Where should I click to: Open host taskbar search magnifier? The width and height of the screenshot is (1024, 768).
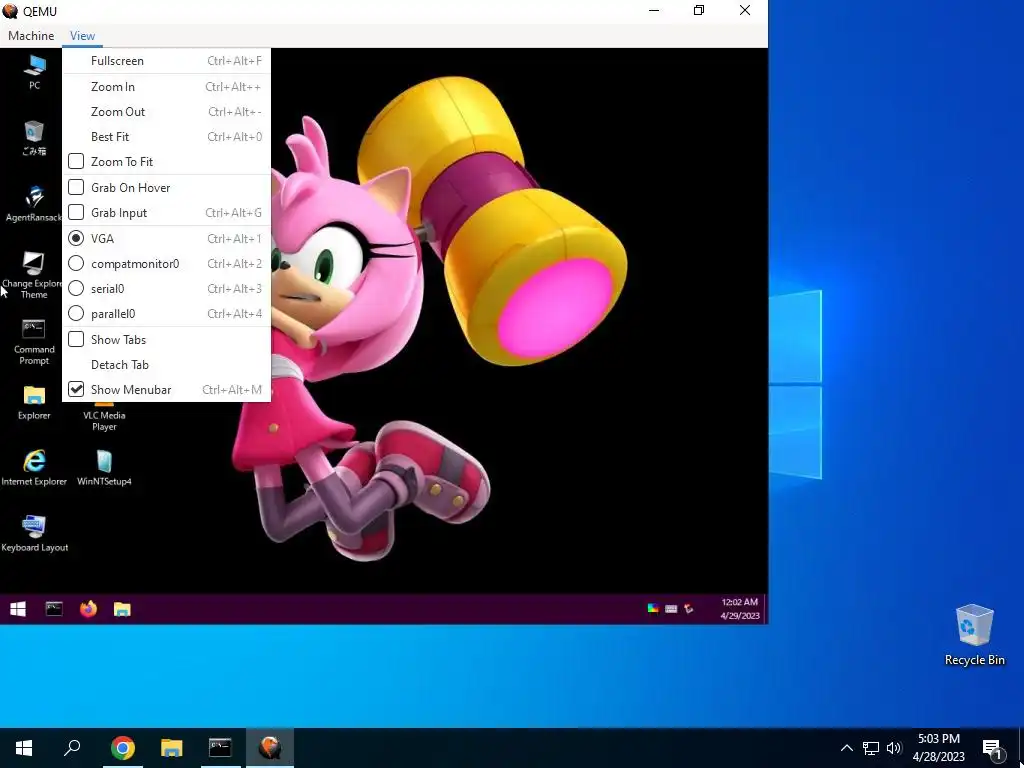tap(72, 748)
